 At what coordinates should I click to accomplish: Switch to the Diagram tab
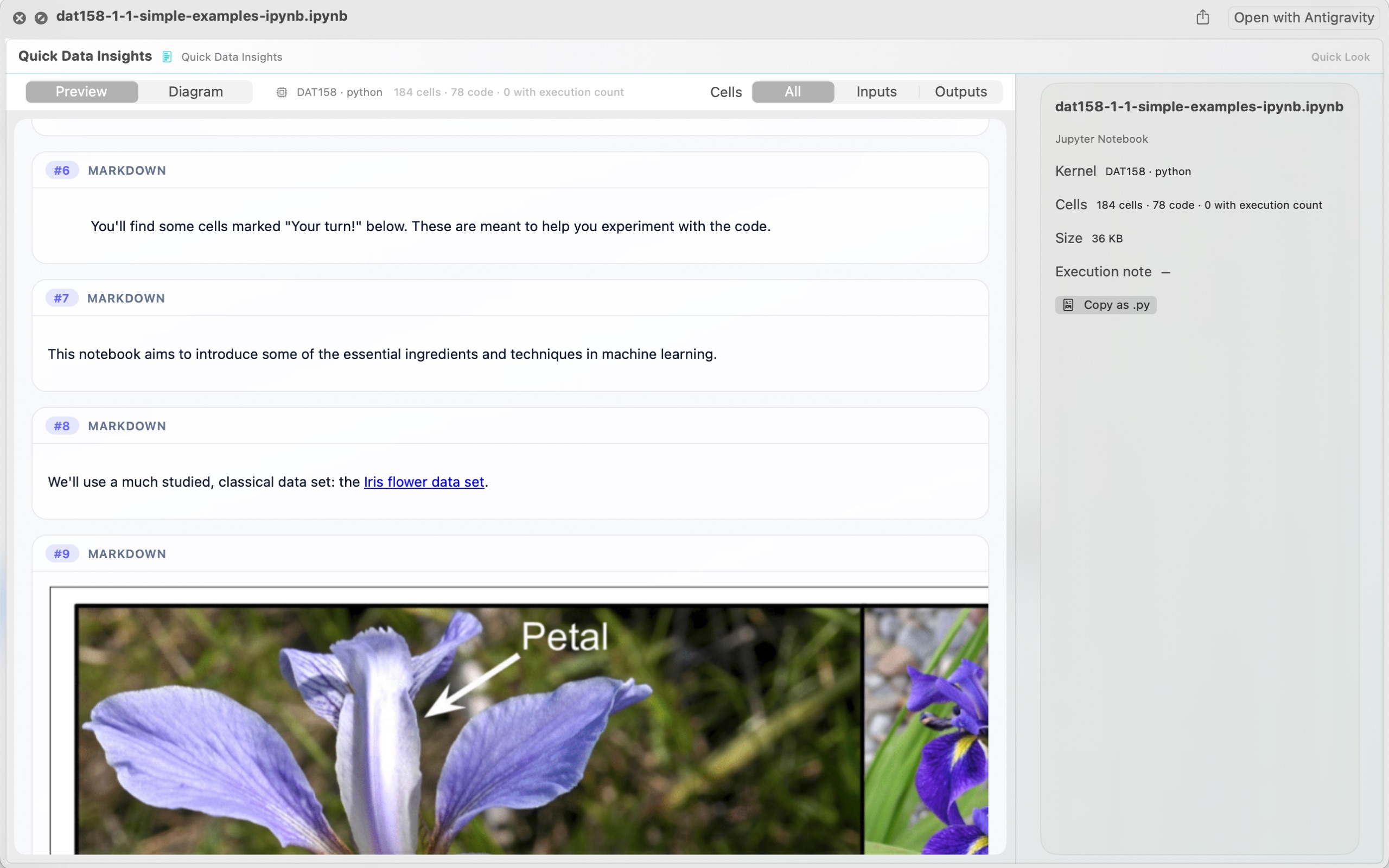196,92
